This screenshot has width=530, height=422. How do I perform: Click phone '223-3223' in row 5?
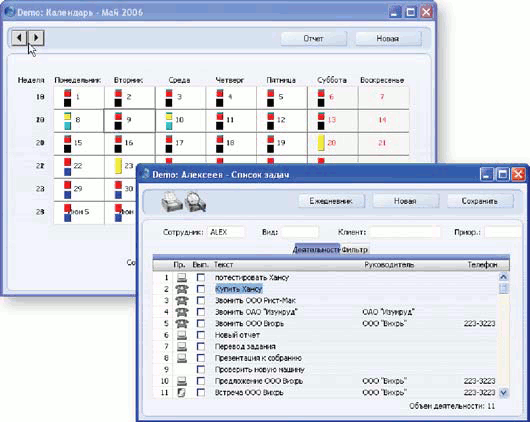[479, 324]
